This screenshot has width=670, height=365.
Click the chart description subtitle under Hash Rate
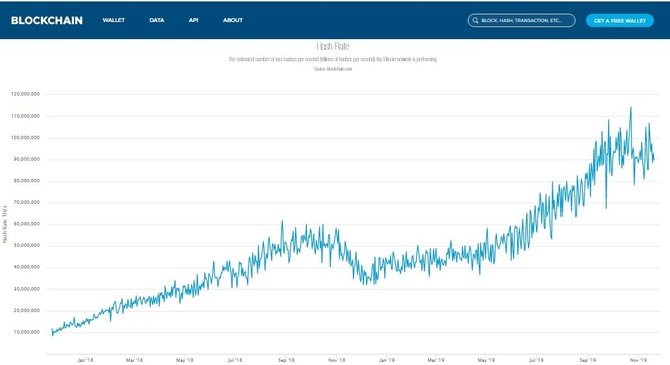click(x=333, y=59)
